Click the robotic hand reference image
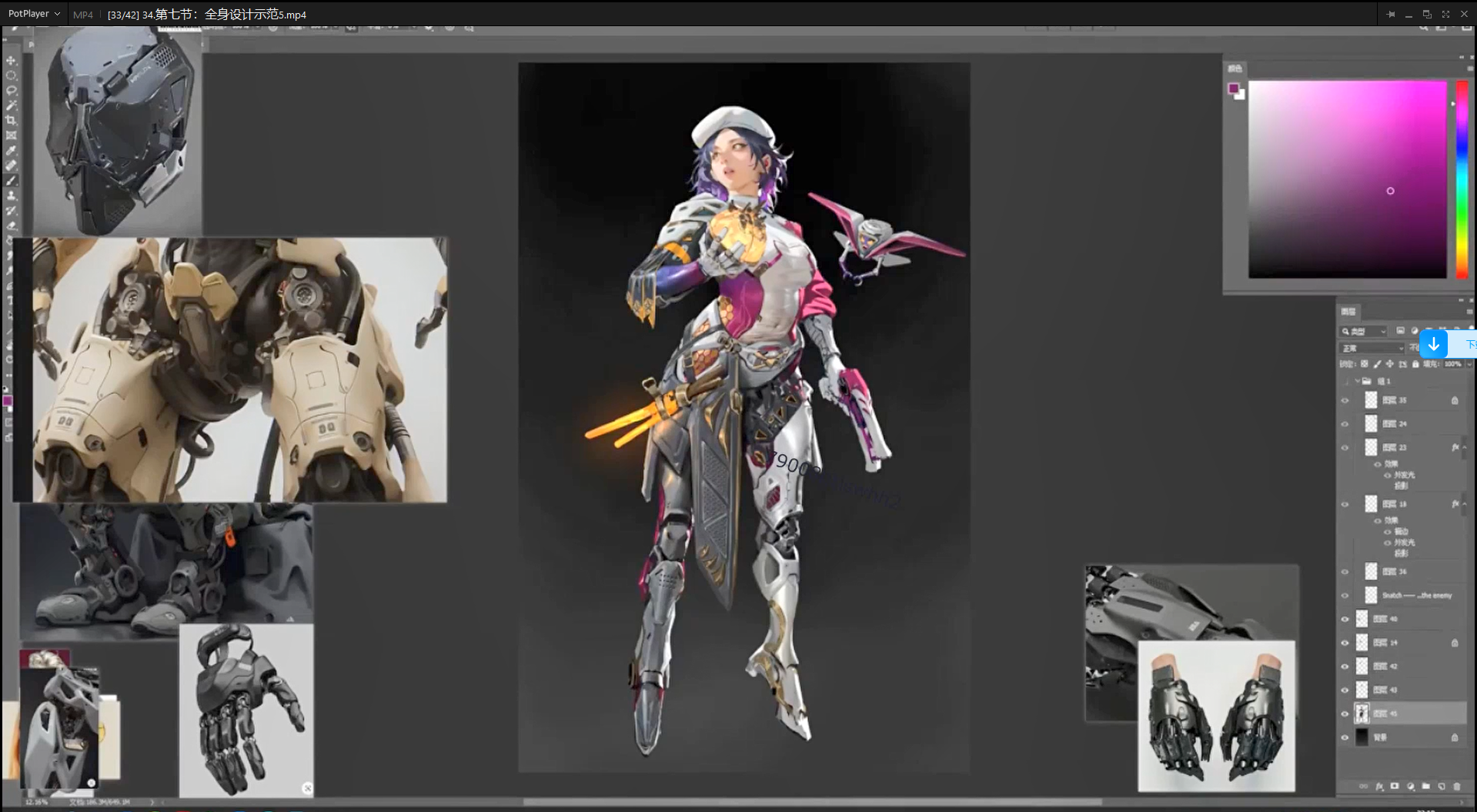Screen dimensions: 1477x812 [246, 710]
